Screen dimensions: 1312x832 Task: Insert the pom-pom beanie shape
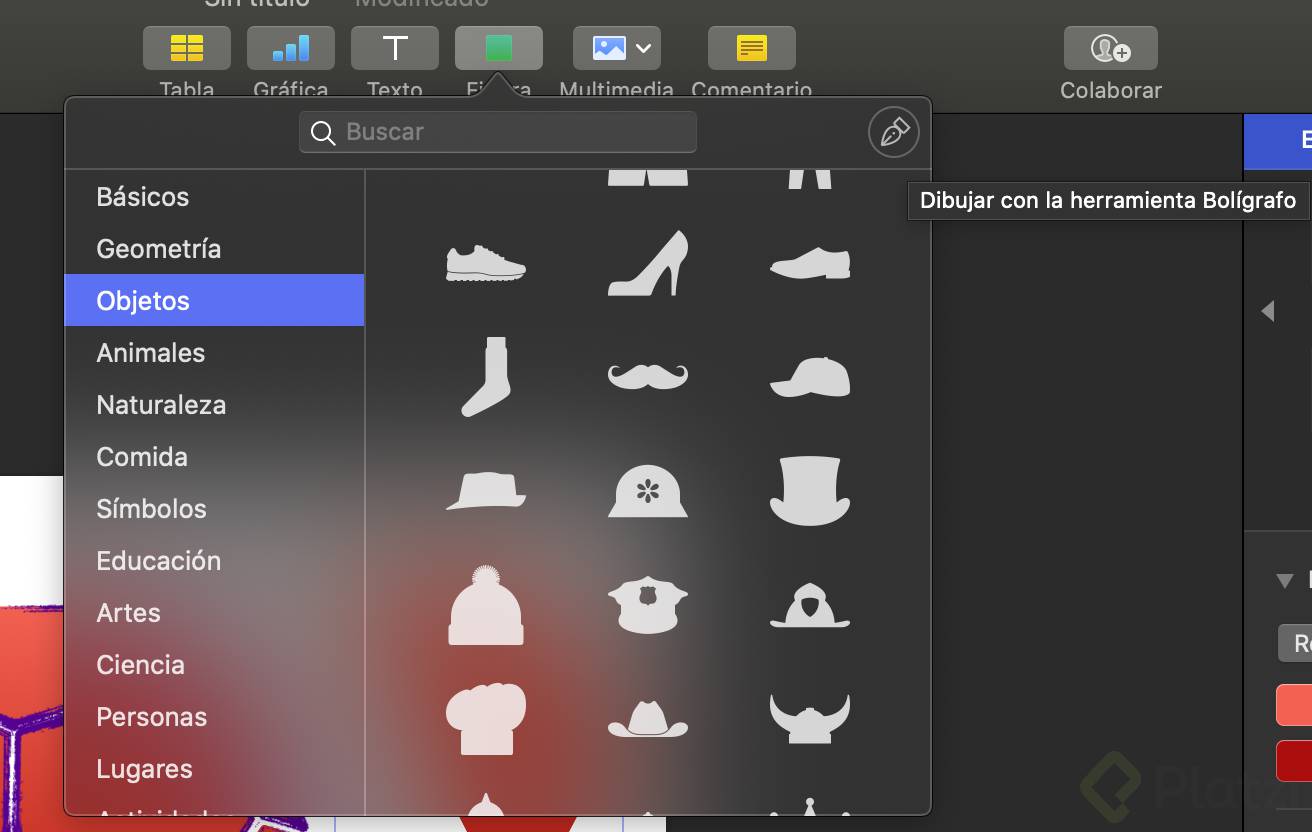(x=485, y=604)
